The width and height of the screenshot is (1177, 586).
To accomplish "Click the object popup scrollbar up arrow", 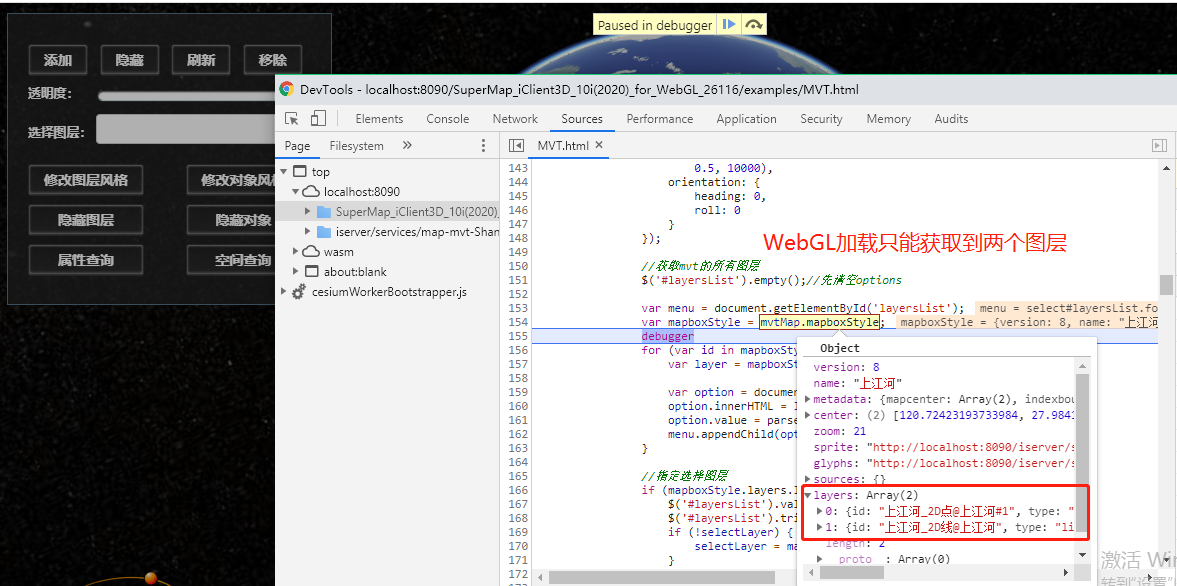I will [x=1082, y=366].
